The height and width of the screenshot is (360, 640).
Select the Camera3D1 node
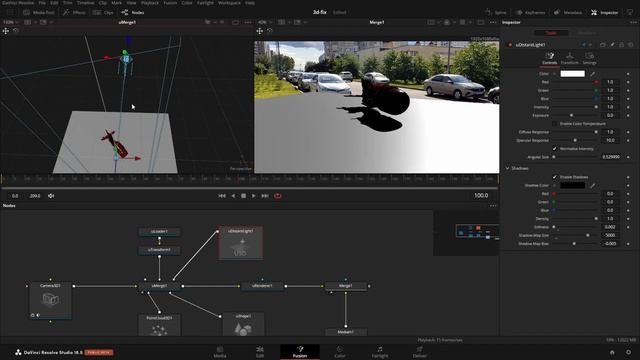pyautogui.click(x=50, y=300)
